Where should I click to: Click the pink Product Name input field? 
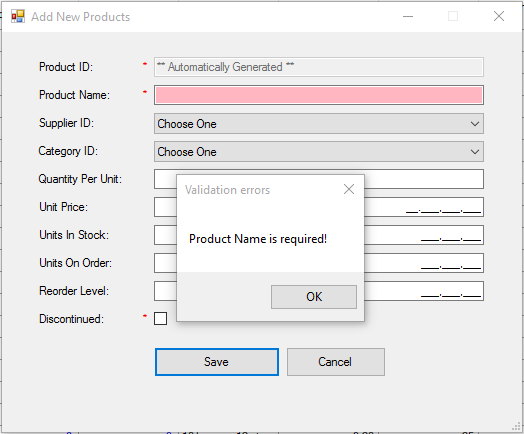(319, 95)
